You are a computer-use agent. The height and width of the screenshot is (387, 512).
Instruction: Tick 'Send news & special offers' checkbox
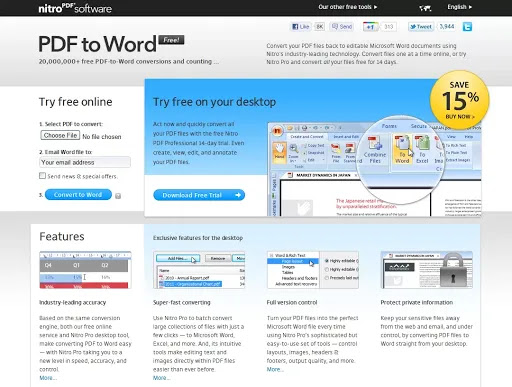coord(42,176)
